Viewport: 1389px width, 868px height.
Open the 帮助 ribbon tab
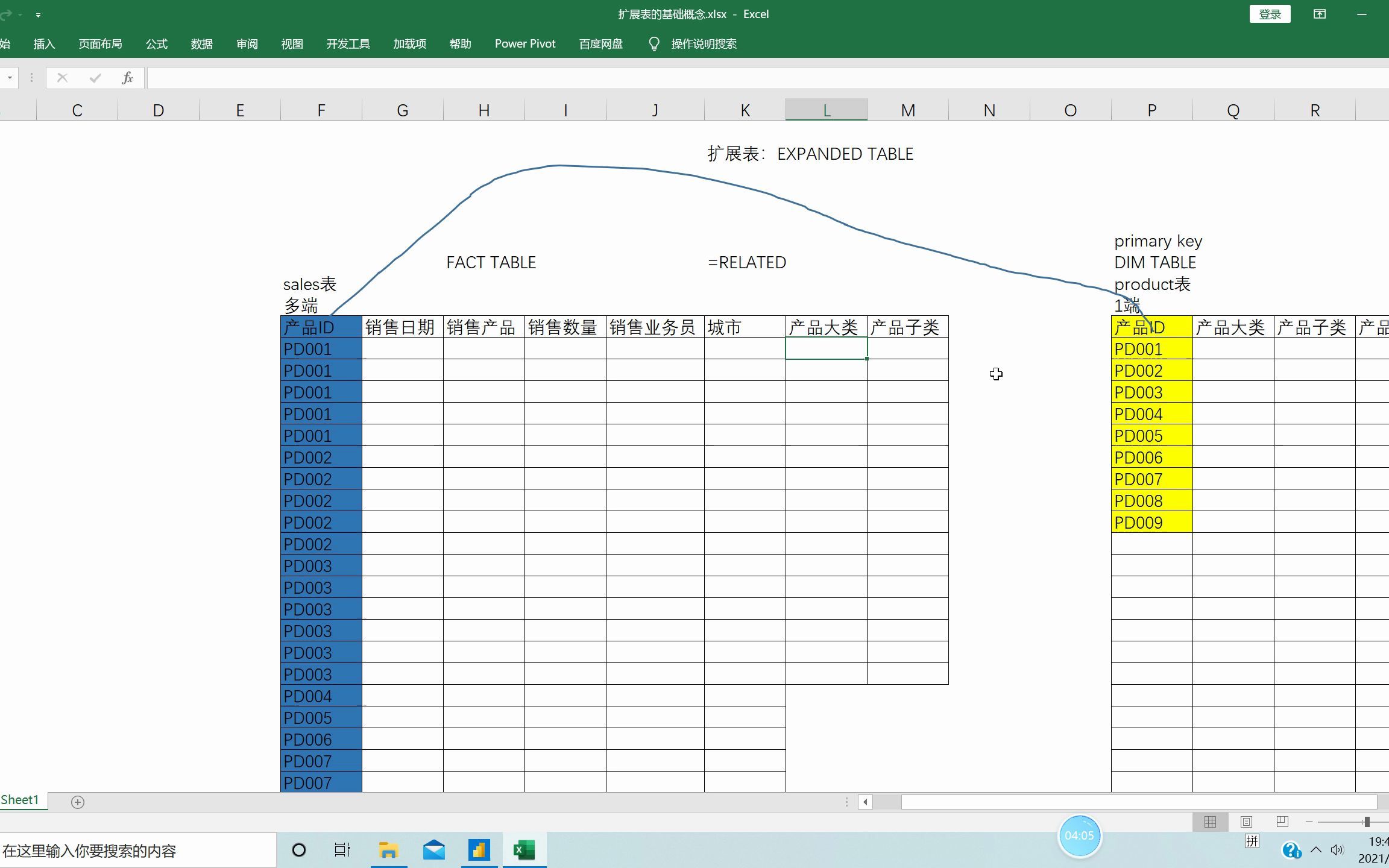coord(460,44)
